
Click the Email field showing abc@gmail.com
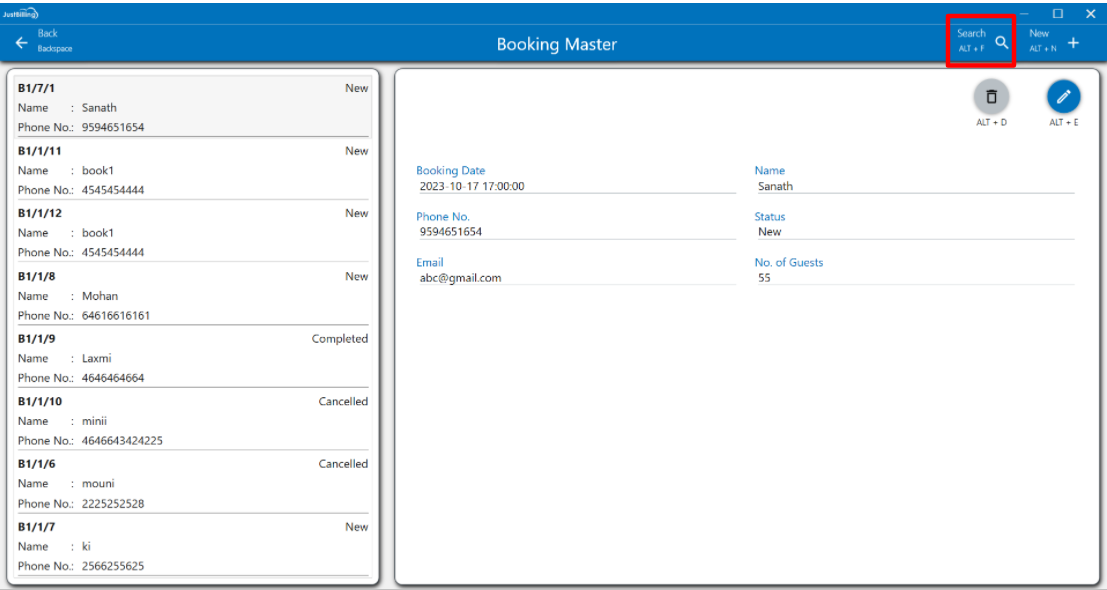coord(560,278)
